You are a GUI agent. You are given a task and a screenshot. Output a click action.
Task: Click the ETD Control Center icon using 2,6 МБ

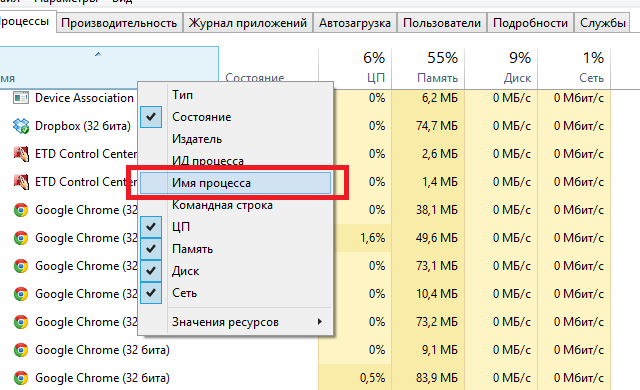coord(21,154)
